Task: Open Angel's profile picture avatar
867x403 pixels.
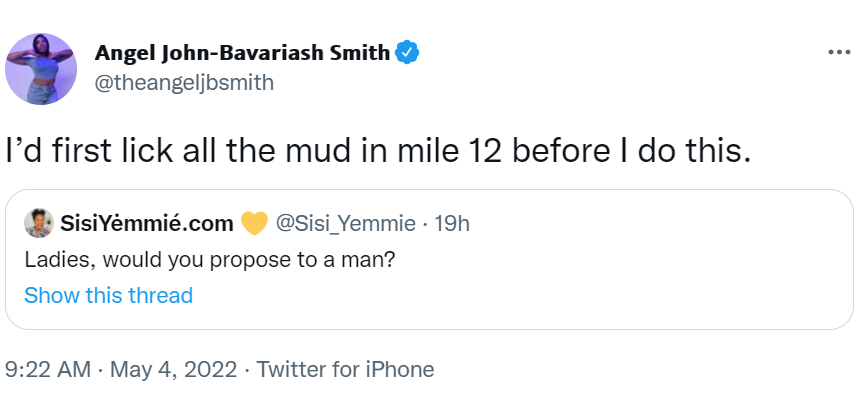Action: [x=41, y=67]
